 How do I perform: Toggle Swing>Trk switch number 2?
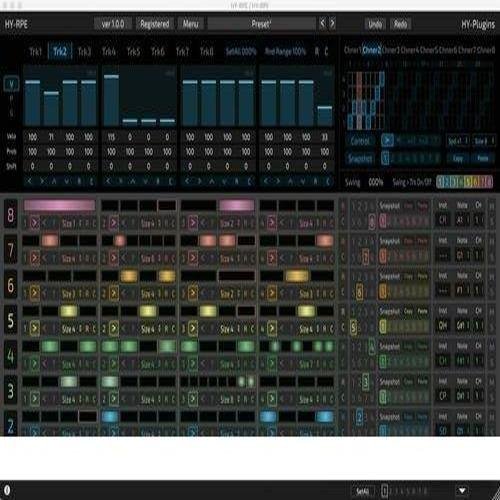(448, 182)
